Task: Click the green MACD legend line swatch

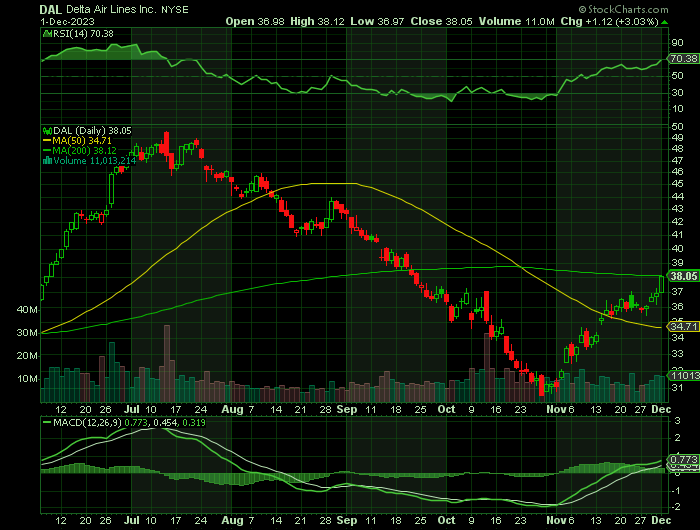Action: [46, 422]
